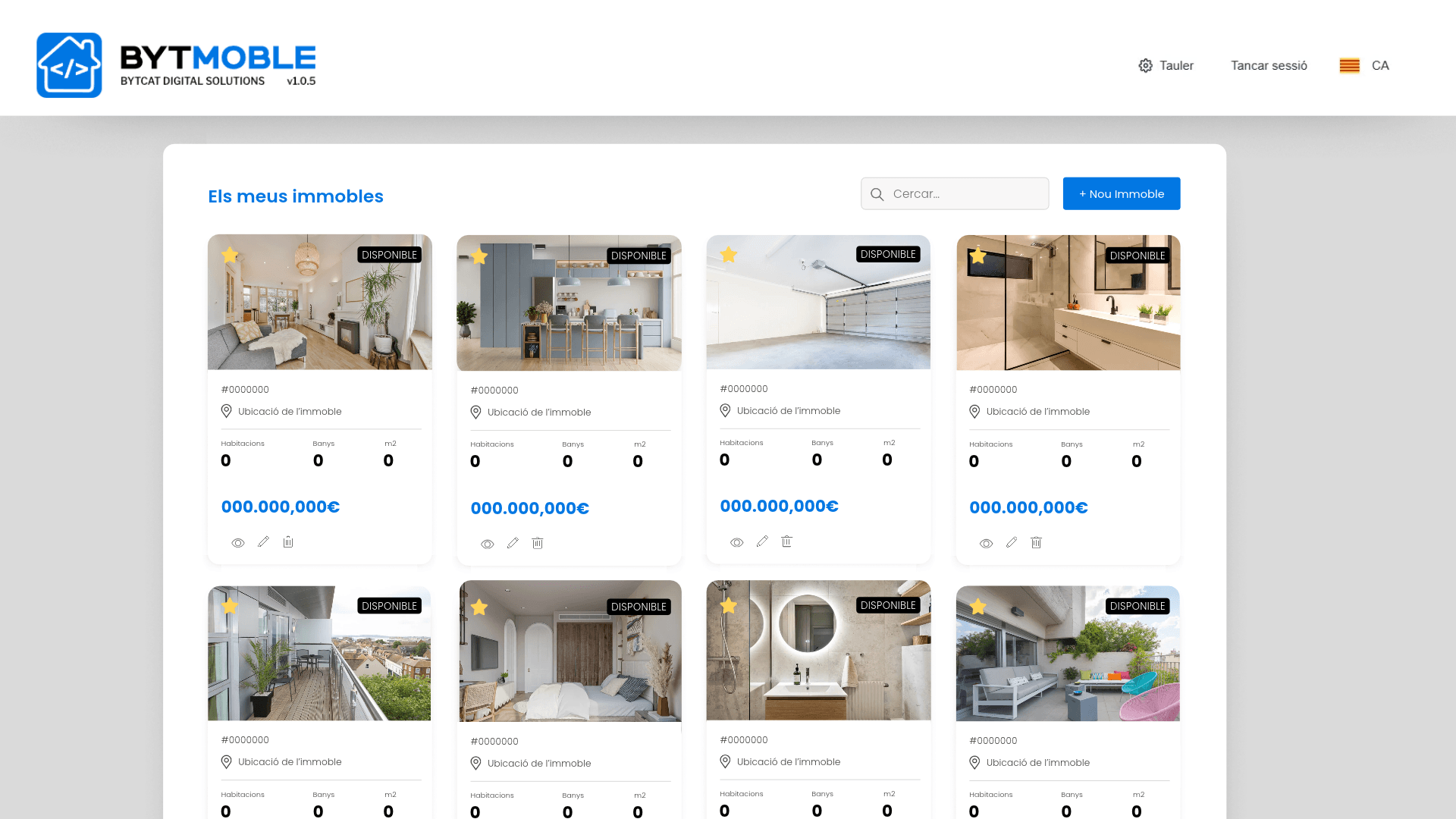
Task: View the garage property via eye icon
Action: click(x=737, y=542)
